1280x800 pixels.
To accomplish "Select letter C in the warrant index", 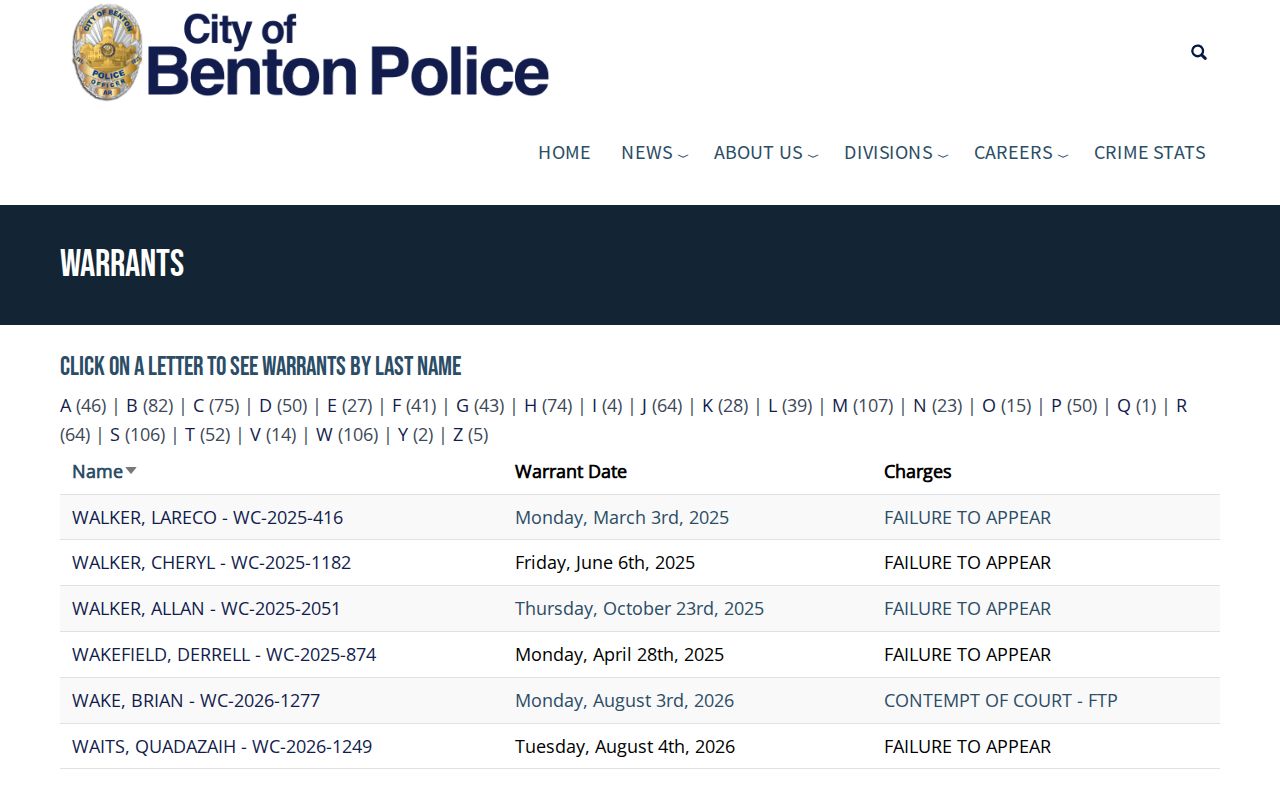I will coord(199,406).
